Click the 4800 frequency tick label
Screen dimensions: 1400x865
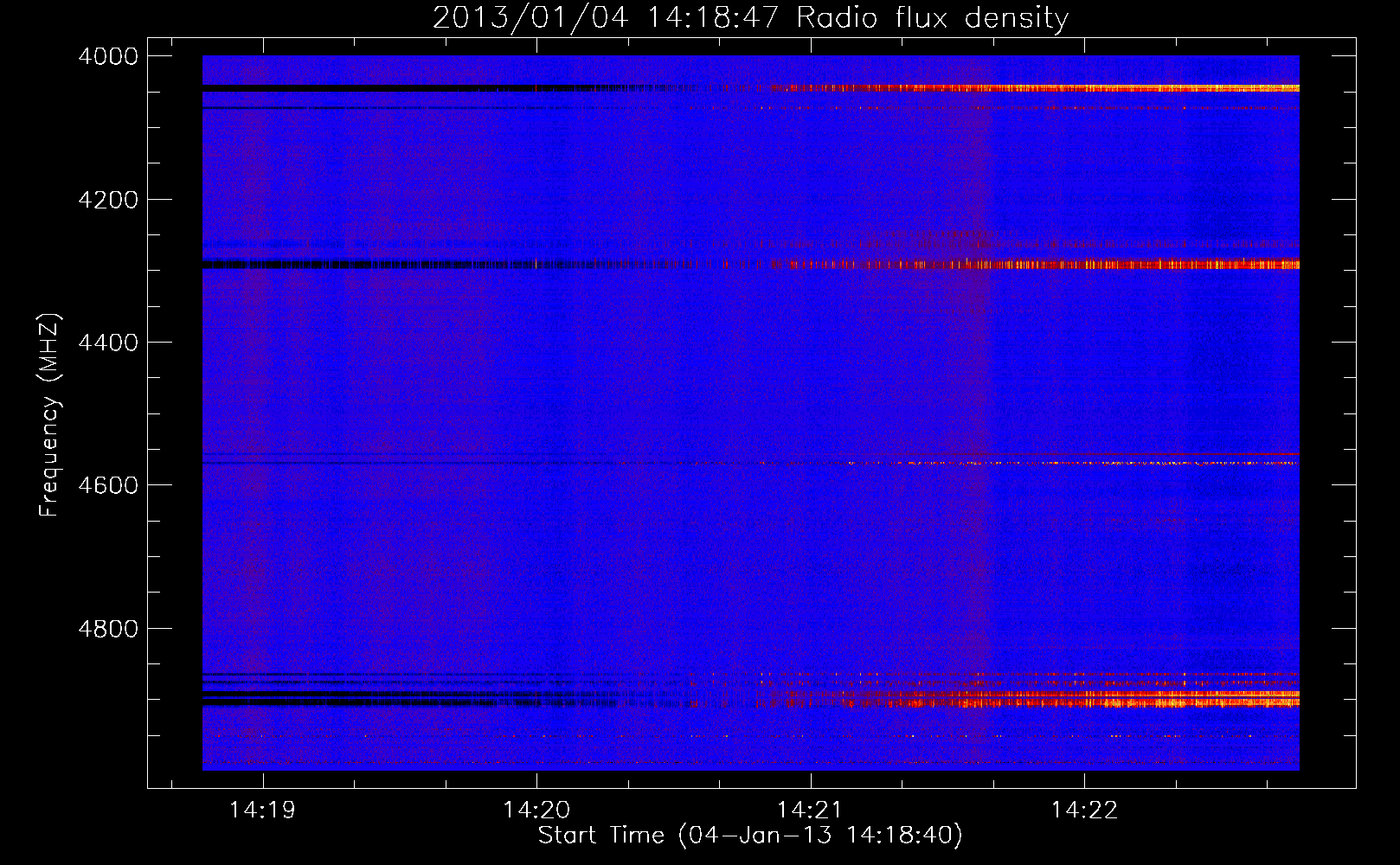tap(108, 628)
